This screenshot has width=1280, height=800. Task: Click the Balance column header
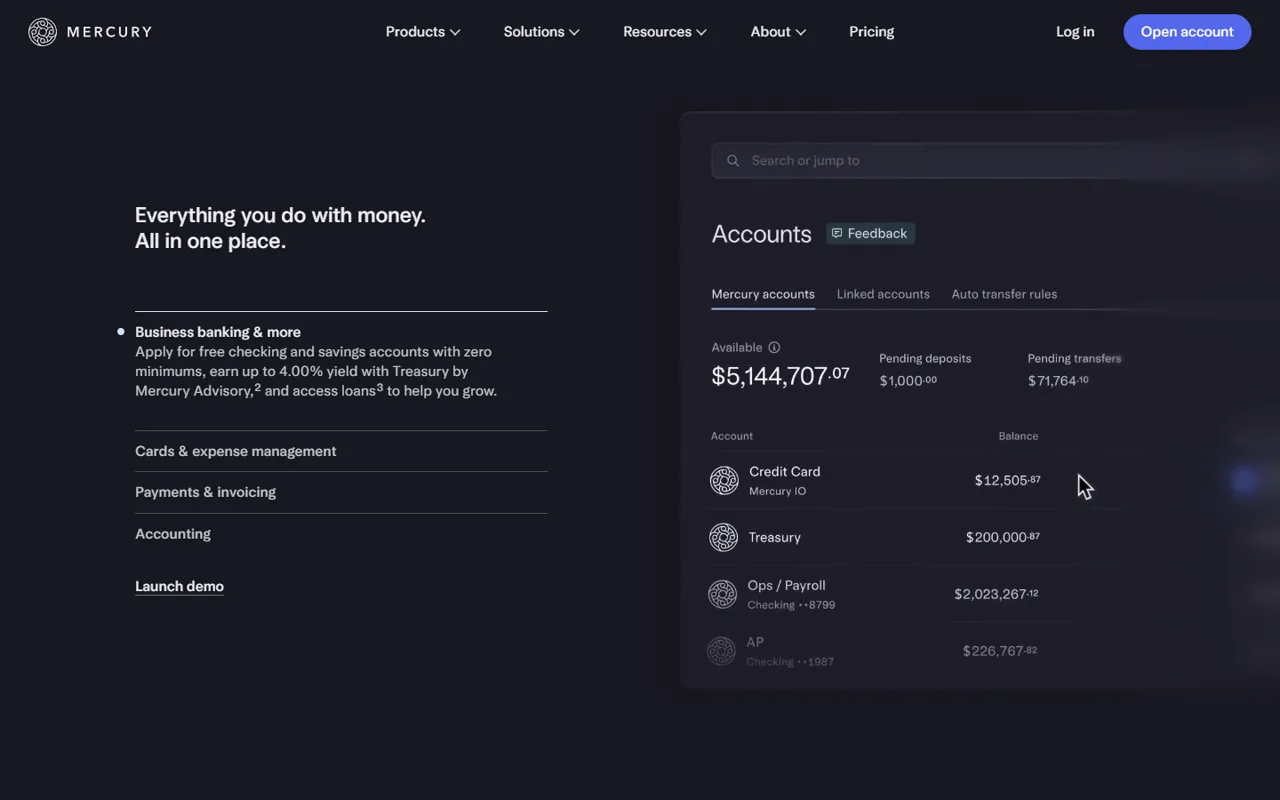click(x=1018, y=436)
